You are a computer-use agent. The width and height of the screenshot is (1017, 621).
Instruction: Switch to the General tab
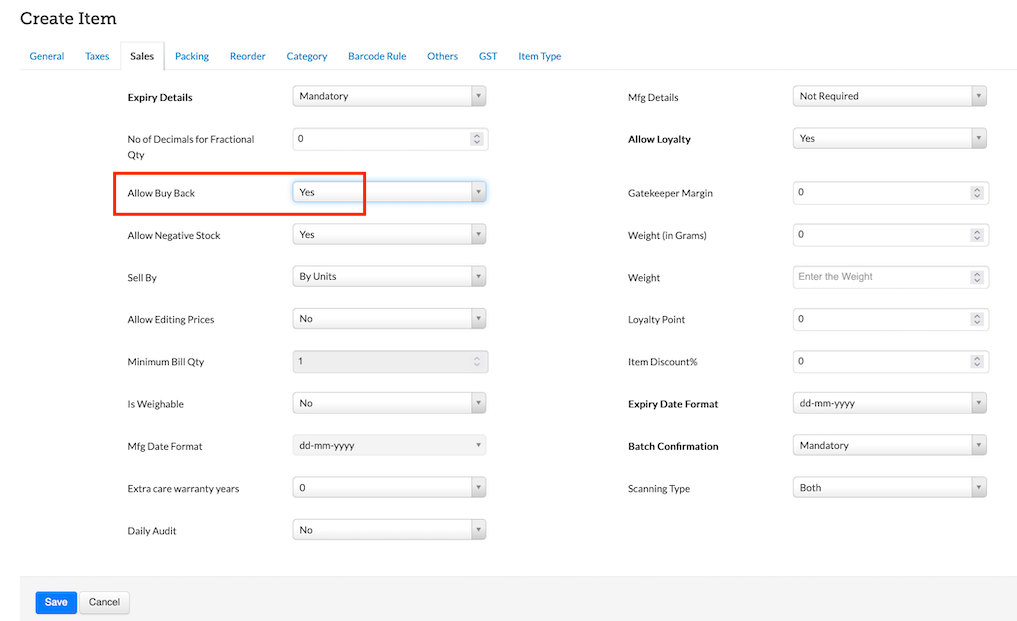tap(47, 57)
